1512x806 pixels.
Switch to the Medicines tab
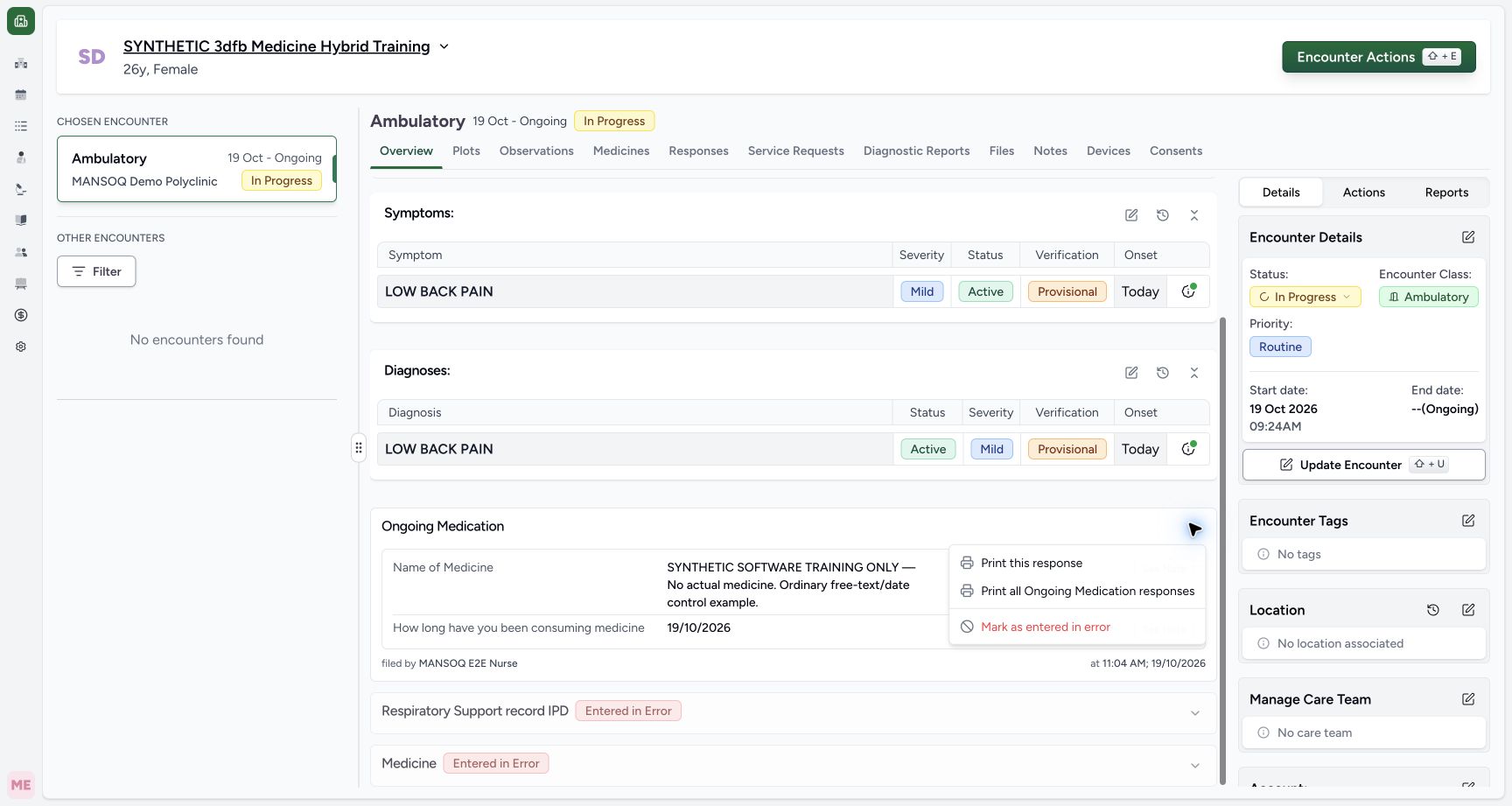click(621, 151)
